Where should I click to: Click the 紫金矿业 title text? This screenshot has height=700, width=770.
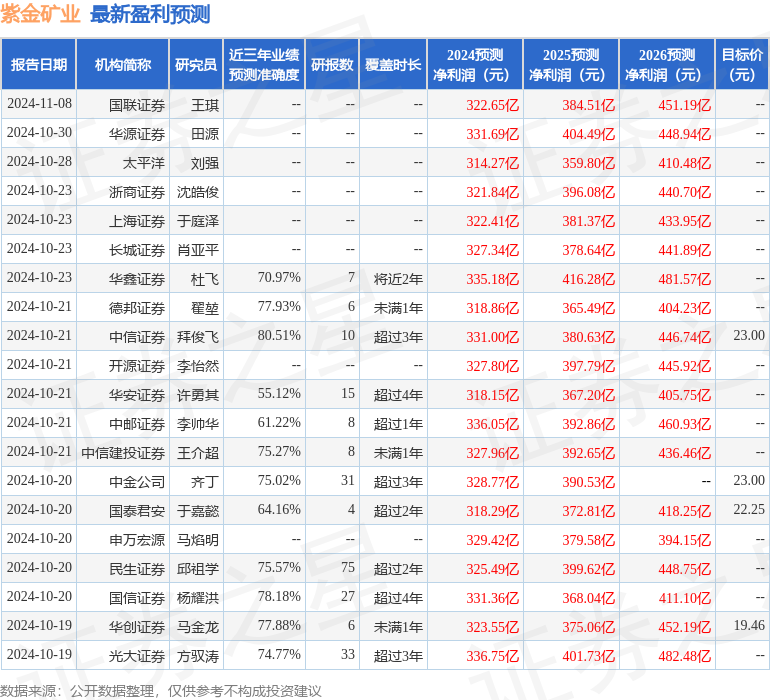(x=40, y=14)
